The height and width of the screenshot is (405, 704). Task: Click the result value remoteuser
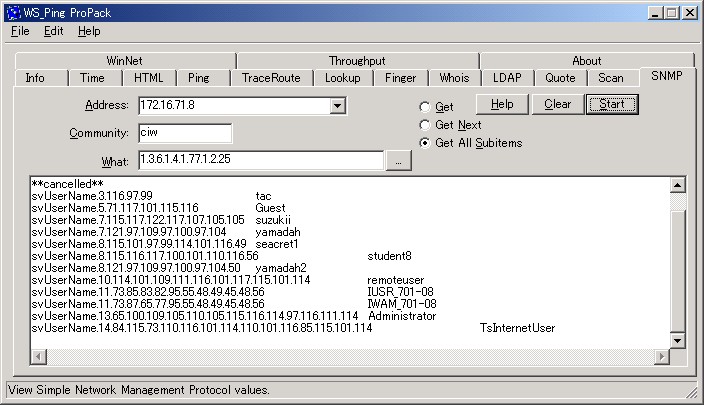point(396,280)
